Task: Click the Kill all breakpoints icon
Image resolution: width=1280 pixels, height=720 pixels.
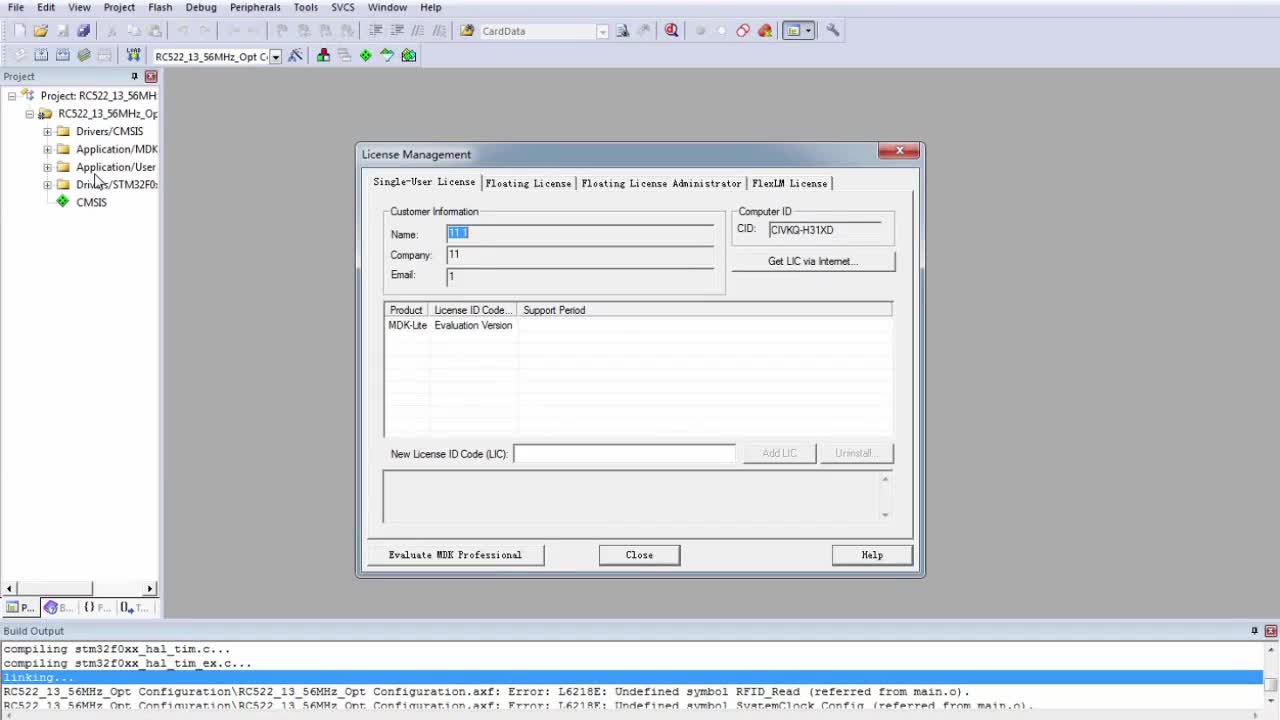Action: (765, 31)
